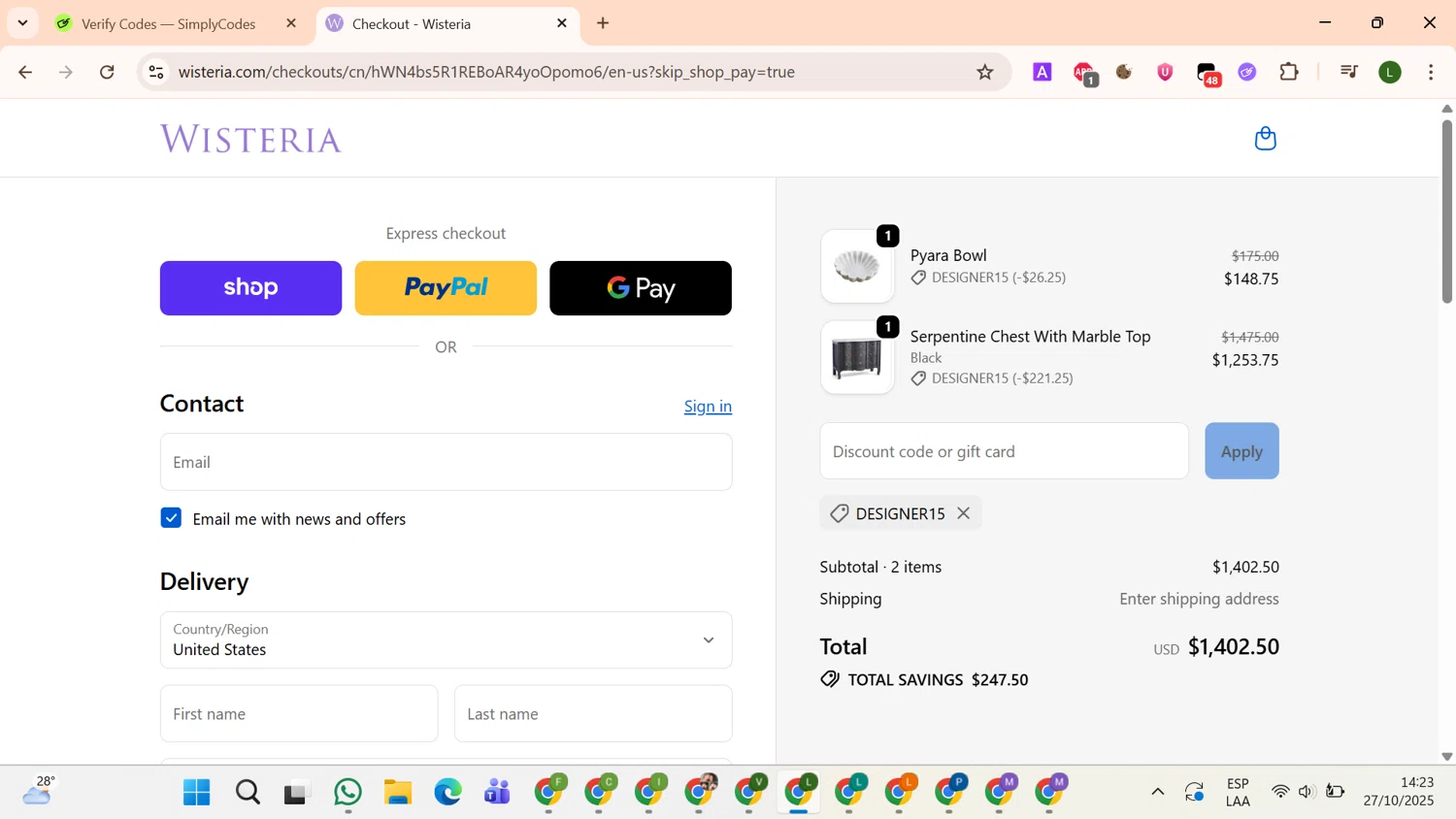Reload the checkout page
The image size is (1456, 819).
(x=108, y=72)
